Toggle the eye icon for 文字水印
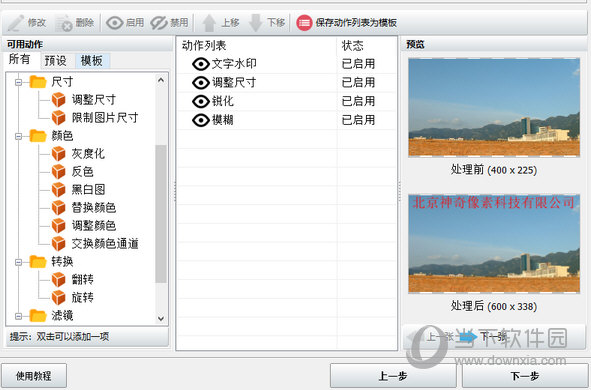The height and width of the screenshot is (390, 591). tap(201, 64)
